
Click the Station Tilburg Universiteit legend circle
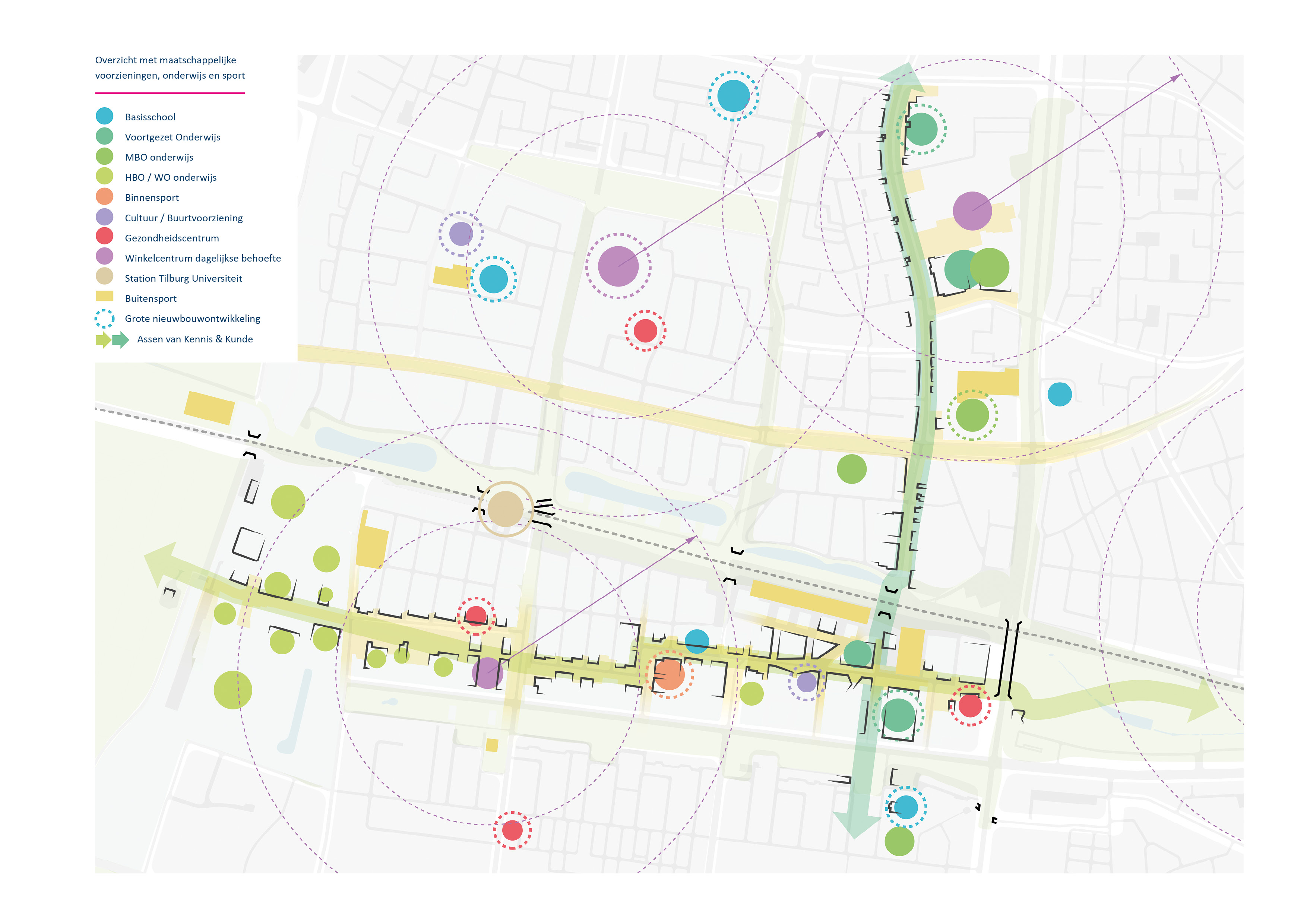(x=104, y=277)
